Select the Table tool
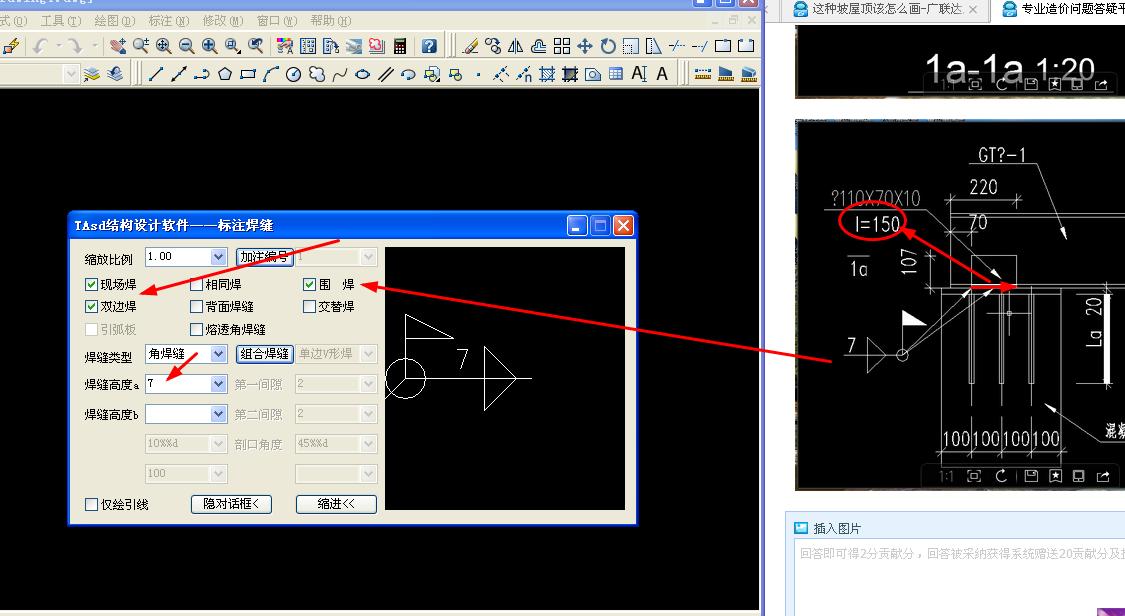 pyautogui.click(x=616, y=74)
